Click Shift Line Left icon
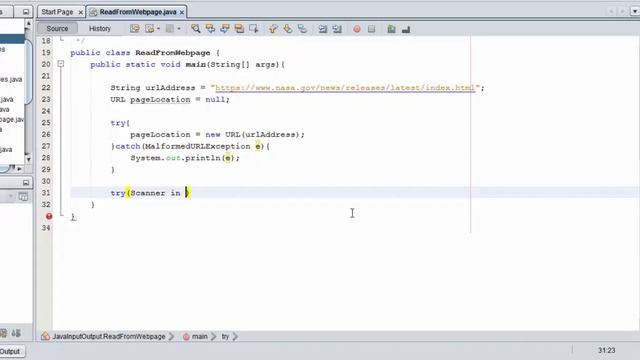640x360 pixels. 322,29
